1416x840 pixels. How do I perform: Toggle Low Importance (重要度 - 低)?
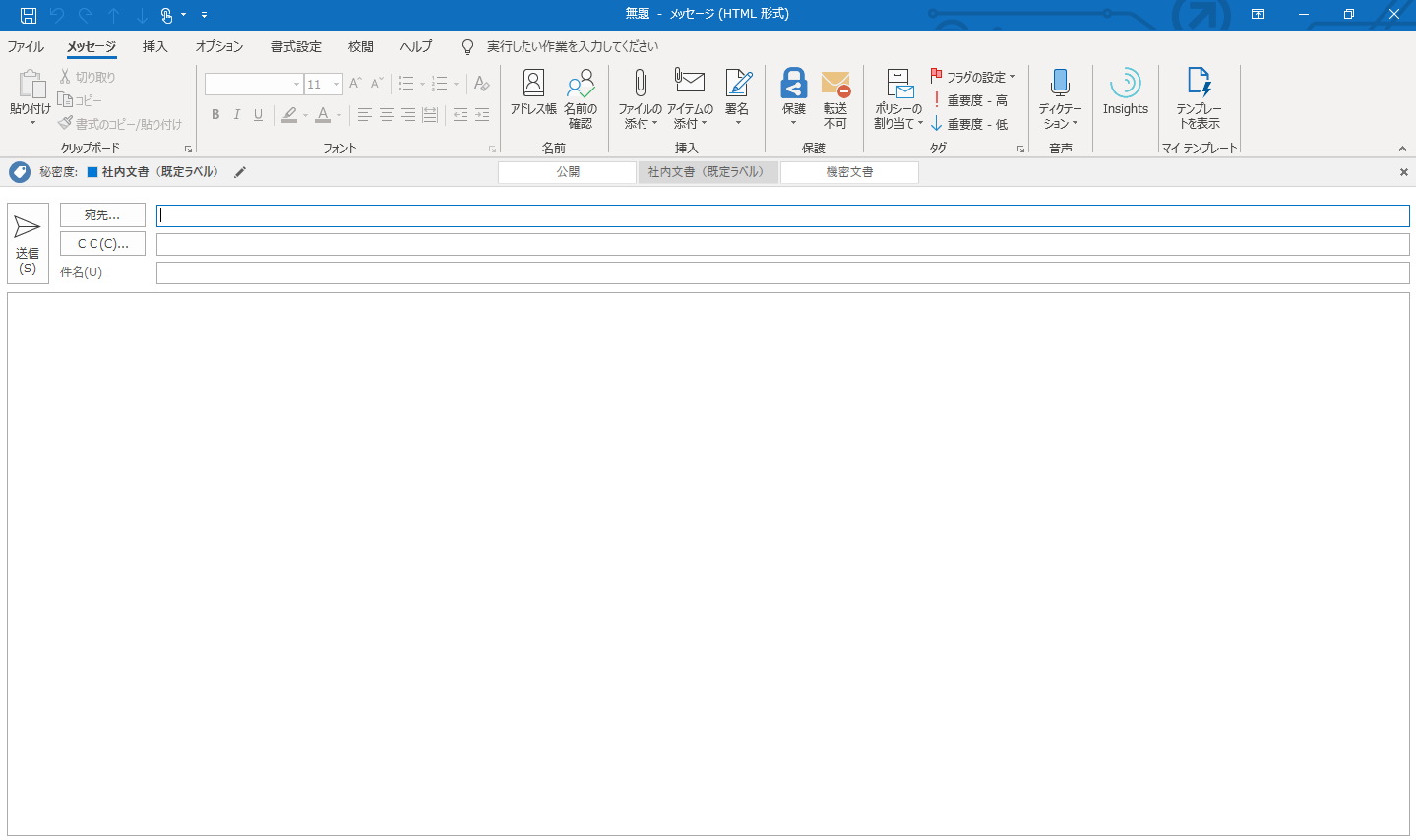point(968,124)
